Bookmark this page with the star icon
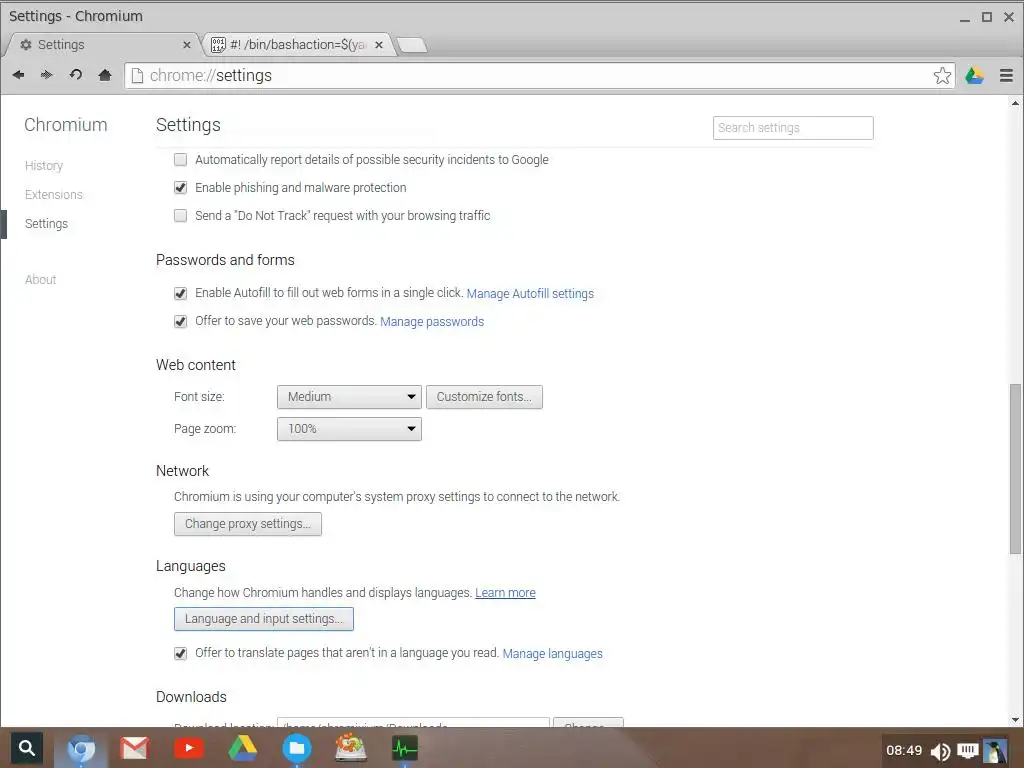 pyautogui.click(x=942, y=76)
